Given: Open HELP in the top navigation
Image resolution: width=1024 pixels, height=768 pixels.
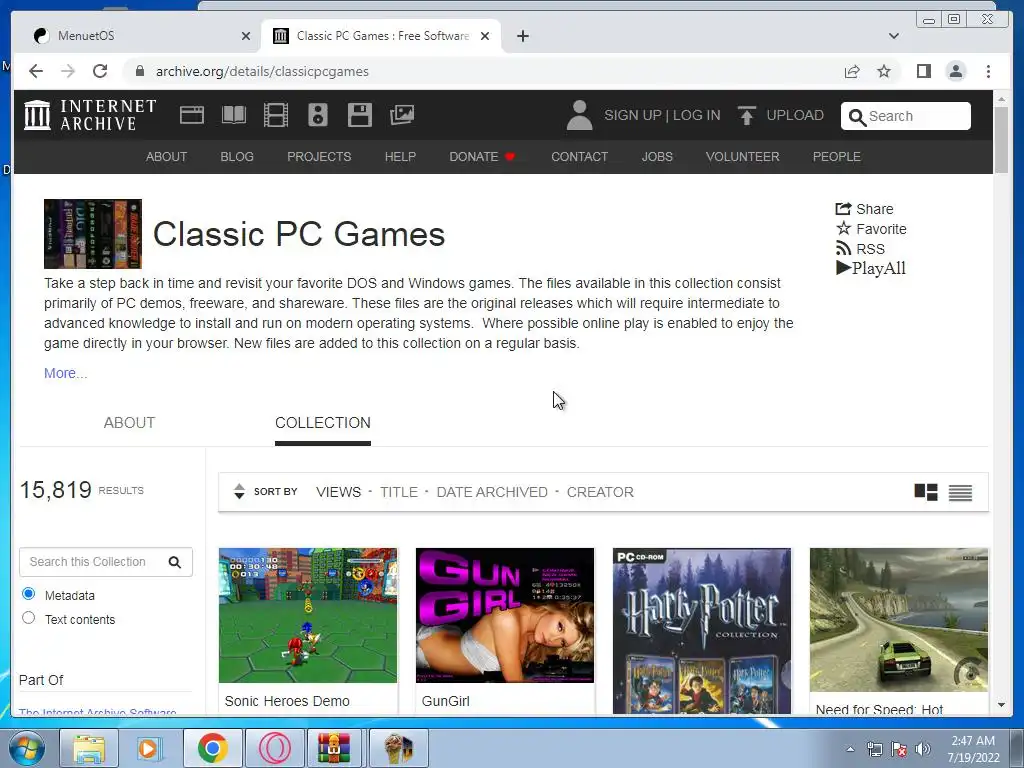Looking at the screenshot, I should tap(400, 157).
